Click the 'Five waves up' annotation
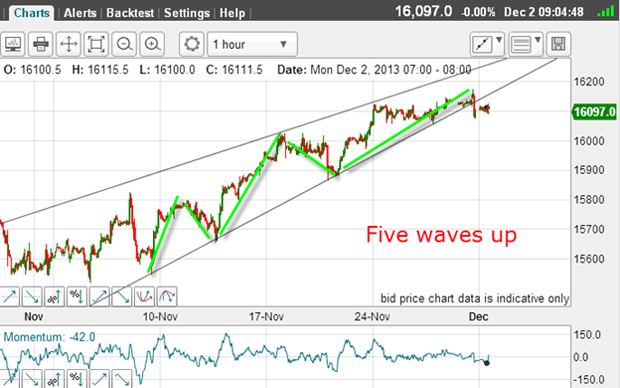 tap(441, 235)
